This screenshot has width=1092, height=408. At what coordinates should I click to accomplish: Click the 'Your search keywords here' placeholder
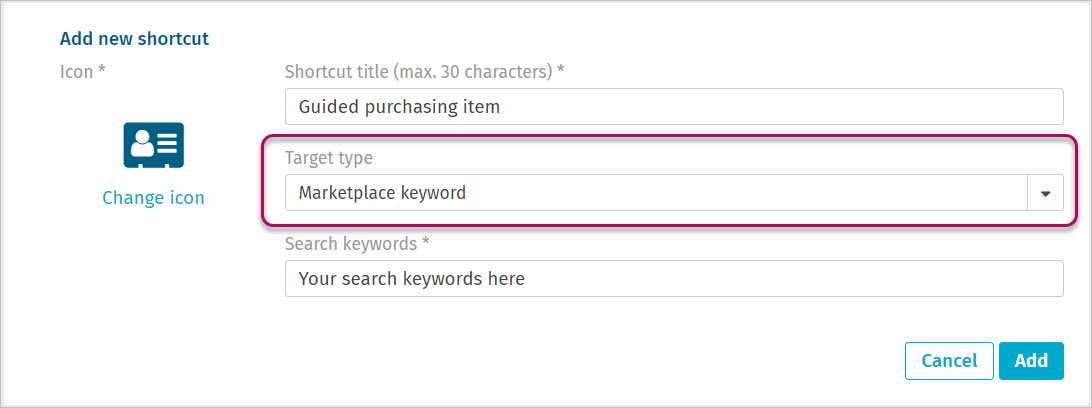coord(411,279)
